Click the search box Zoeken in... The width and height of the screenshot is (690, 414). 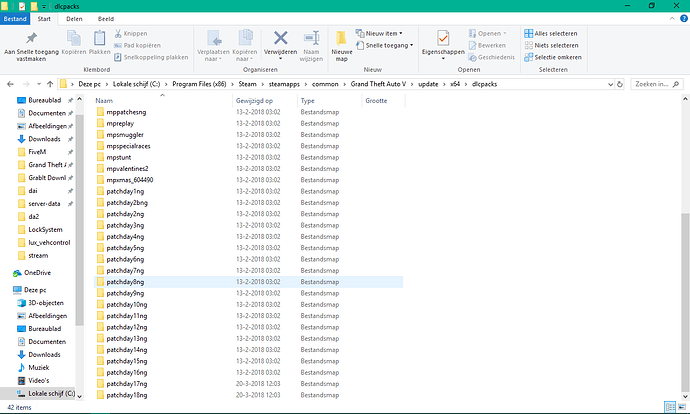657,84
